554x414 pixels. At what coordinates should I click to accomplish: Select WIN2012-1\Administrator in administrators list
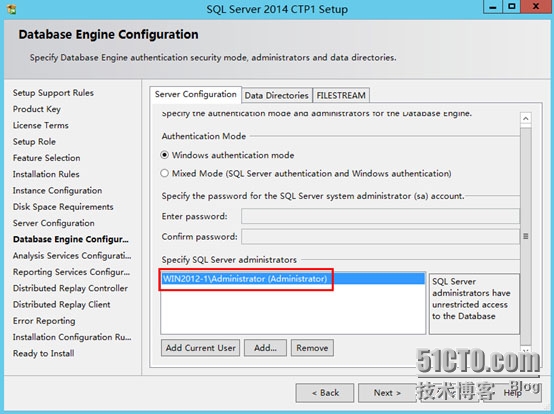click(x=293, y=279)
